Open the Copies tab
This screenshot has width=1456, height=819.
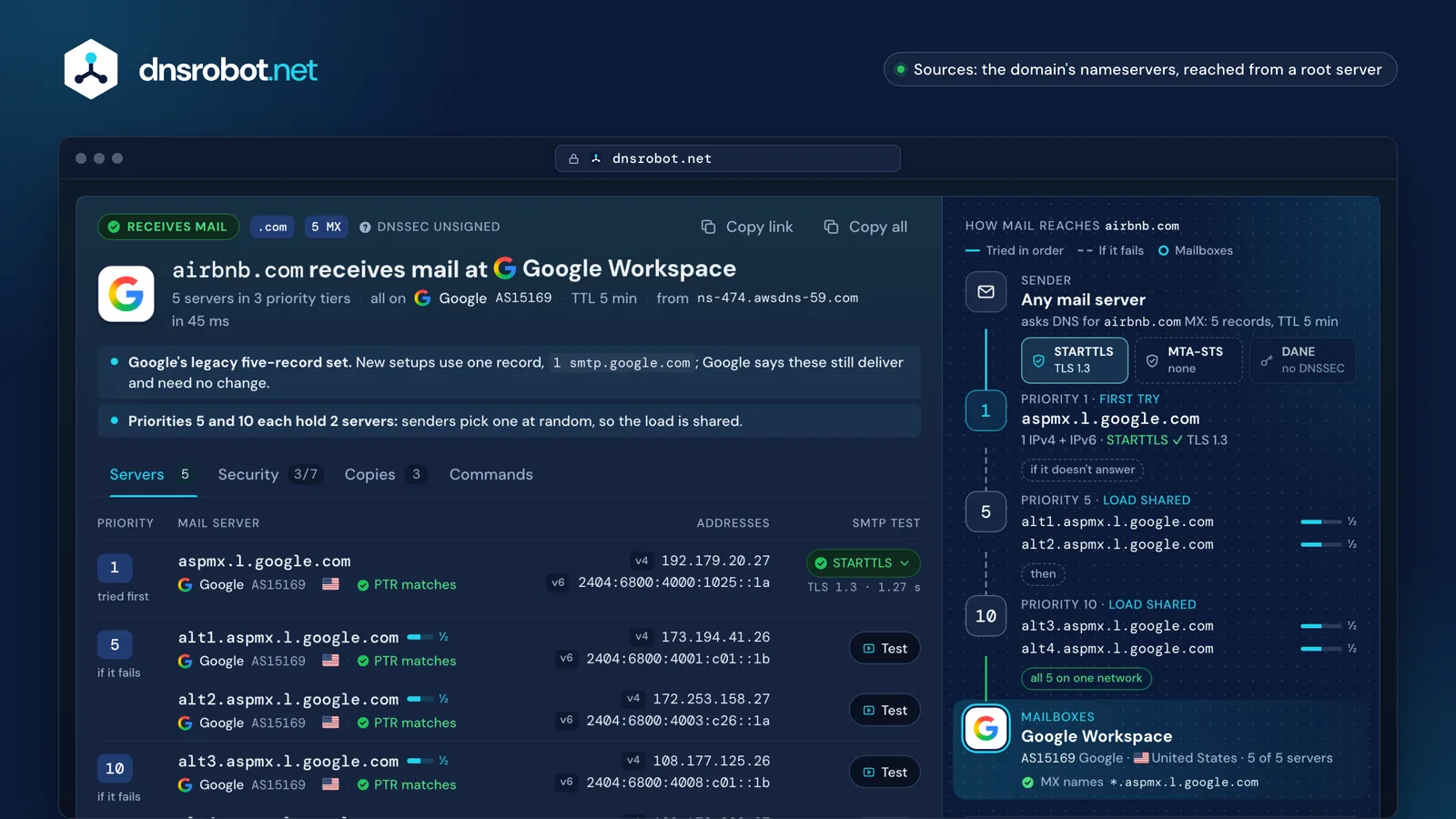[385, 475]
